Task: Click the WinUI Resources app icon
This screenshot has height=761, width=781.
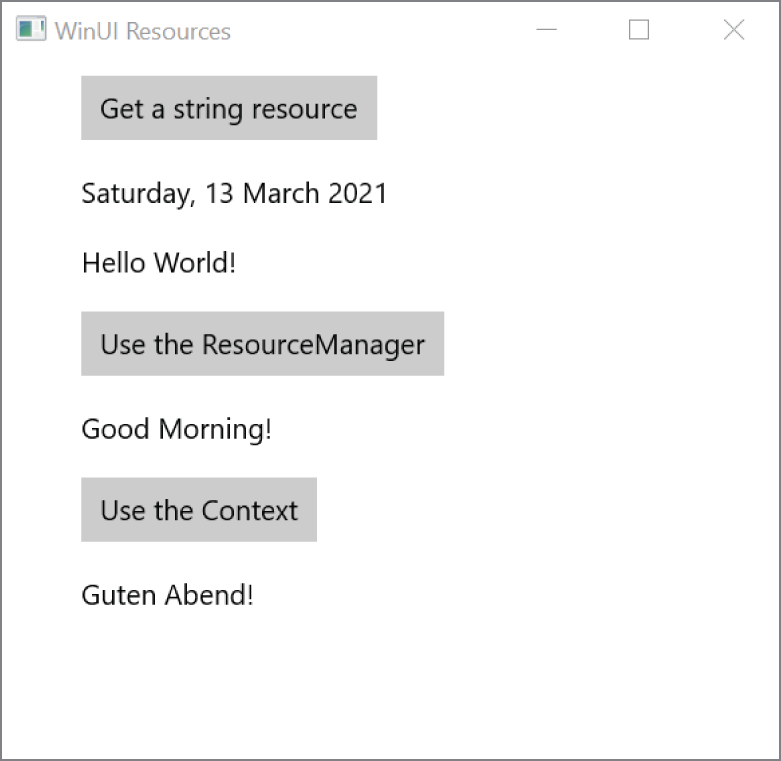Action: 31,29
